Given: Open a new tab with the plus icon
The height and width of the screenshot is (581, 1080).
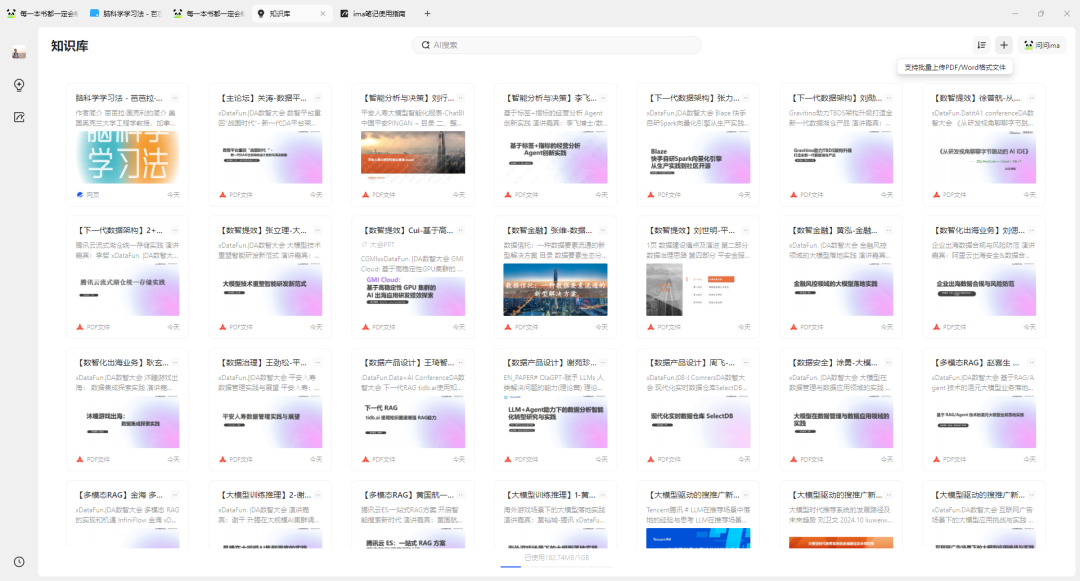Looking at the screenshot, I should (x=427, y=13).
